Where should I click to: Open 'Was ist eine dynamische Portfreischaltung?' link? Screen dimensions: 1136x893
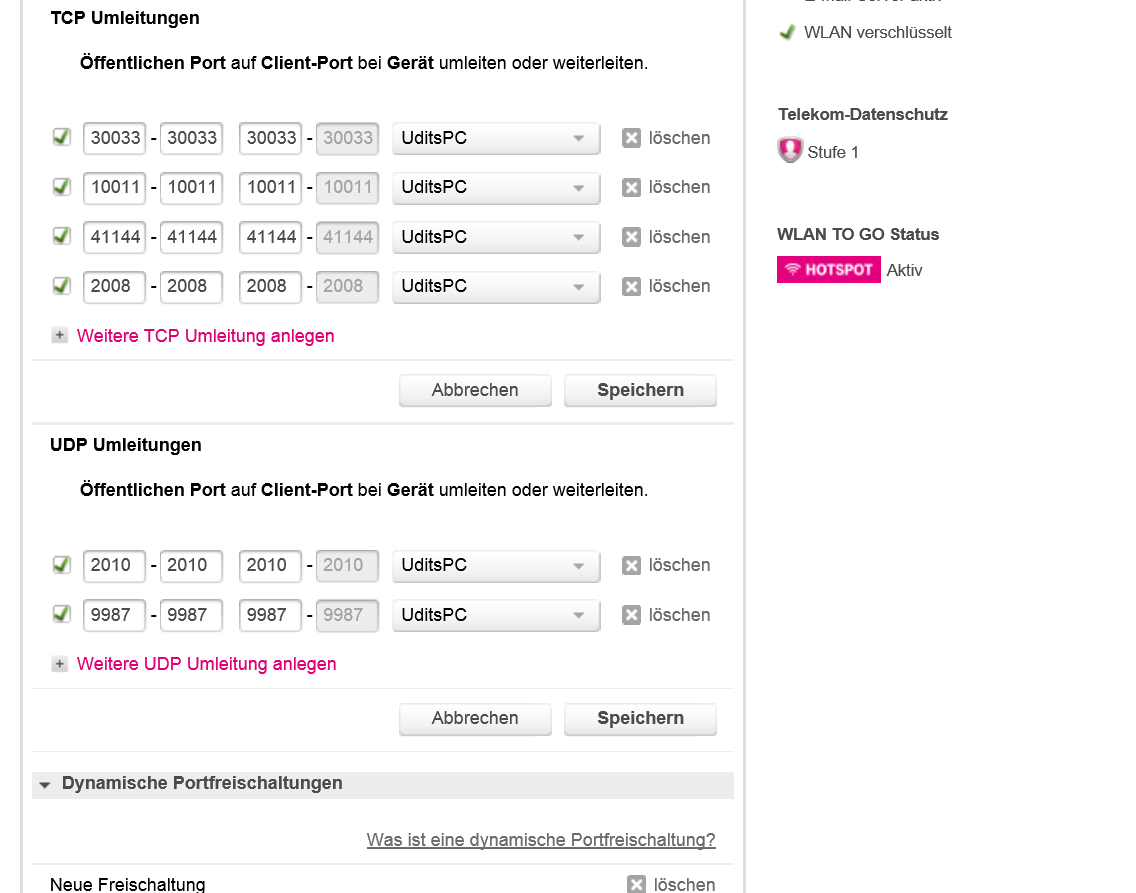[x=540, y=839]
